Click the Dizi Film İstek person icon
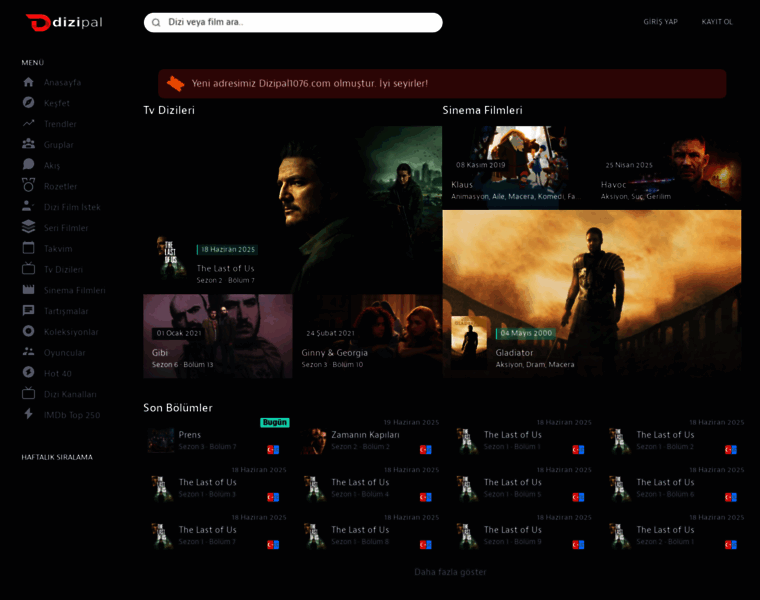The width and height of the screenshot is (760, 600). pos(29,206)
